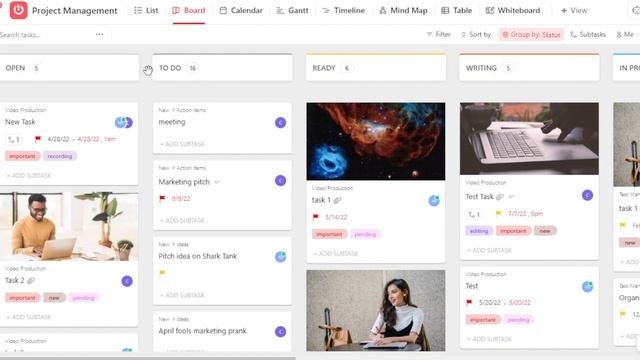
Task: Click the pending tag on Task 2
Action: pyautogui.click(x=83, y=298)
